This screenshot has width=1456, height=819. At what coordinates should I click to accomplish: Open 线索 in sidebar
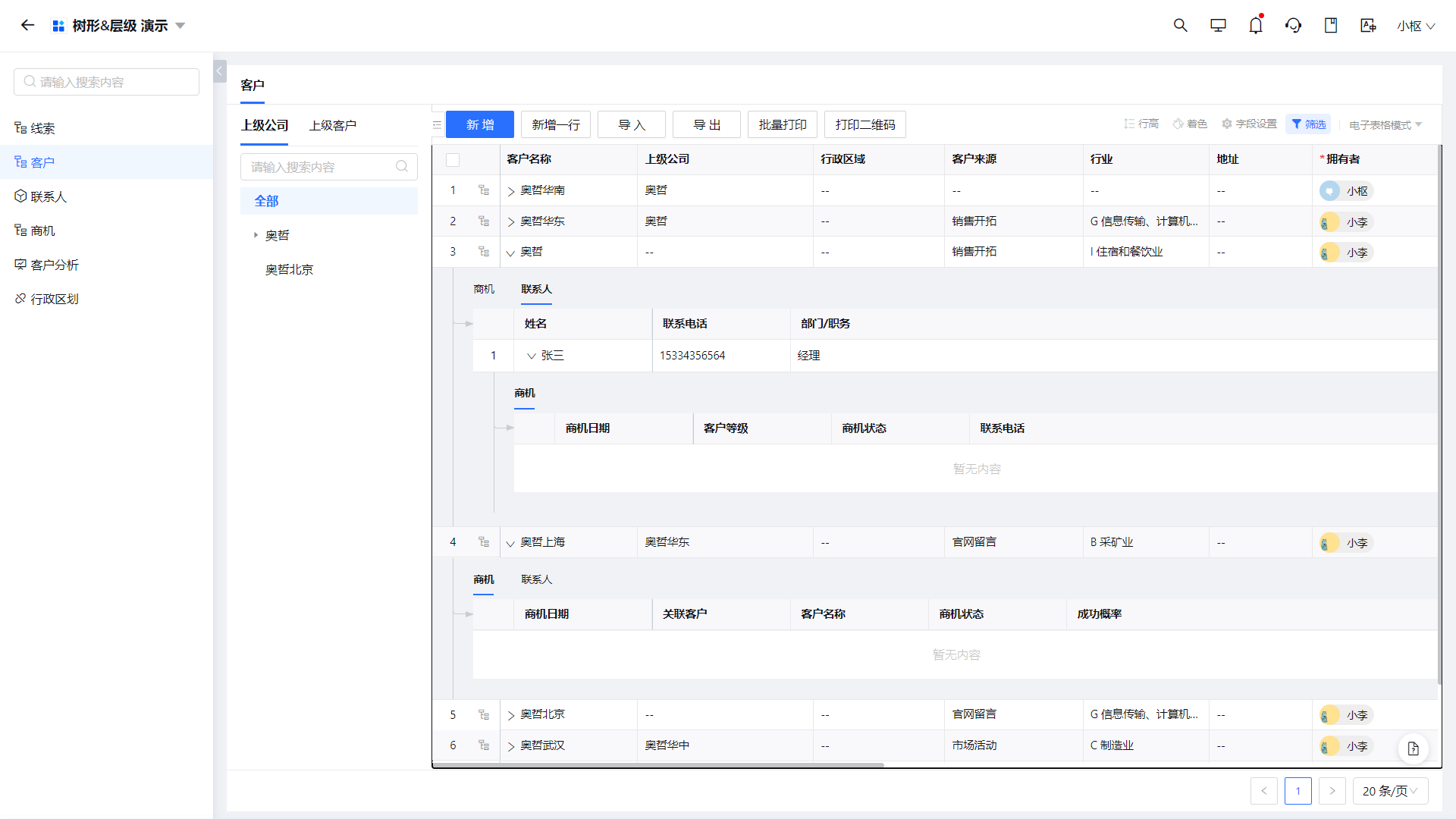click(106, 128)
